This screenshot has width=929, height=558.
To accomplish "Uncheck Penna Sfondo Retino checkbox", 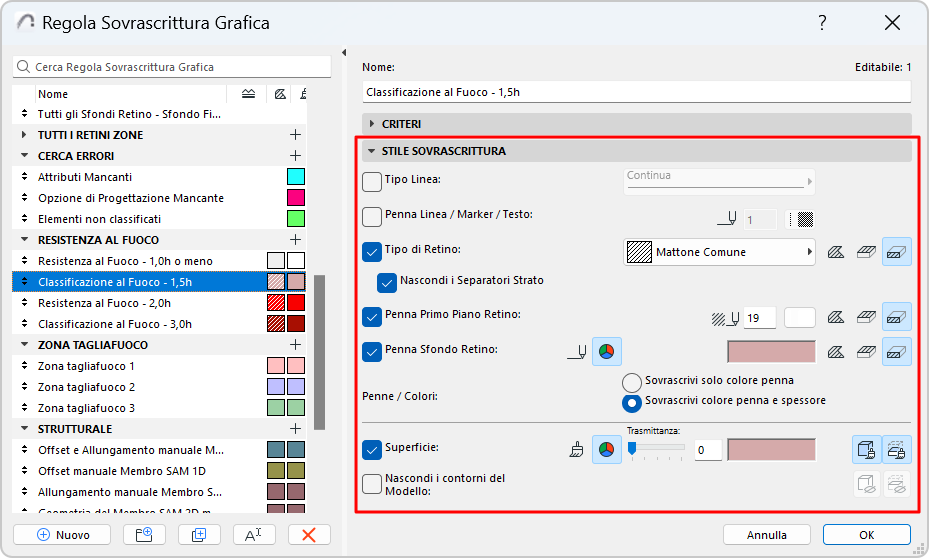I will click(371, 352).
